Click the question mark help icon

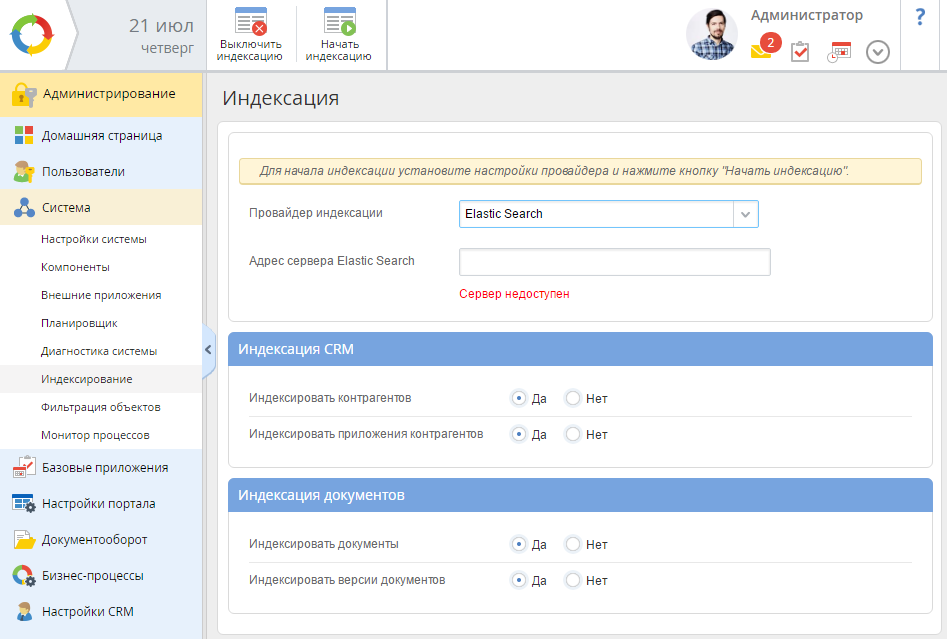click(x=920, y=17)
